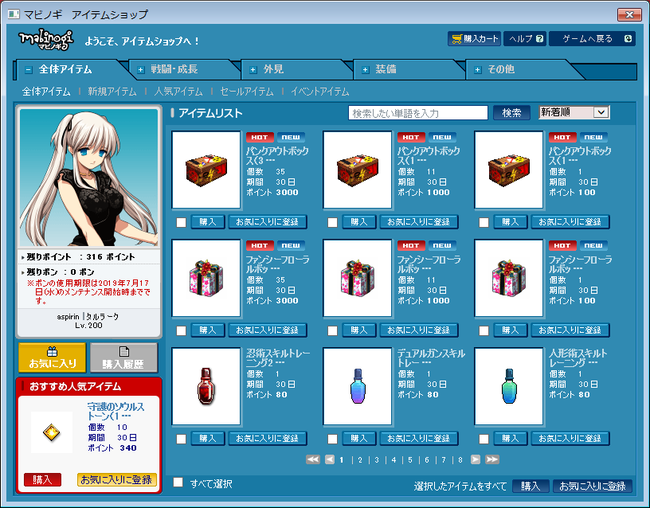Open the 新着順 sort dropdown
Viewport: 650px width, 508px height.
tap(574, 112)
